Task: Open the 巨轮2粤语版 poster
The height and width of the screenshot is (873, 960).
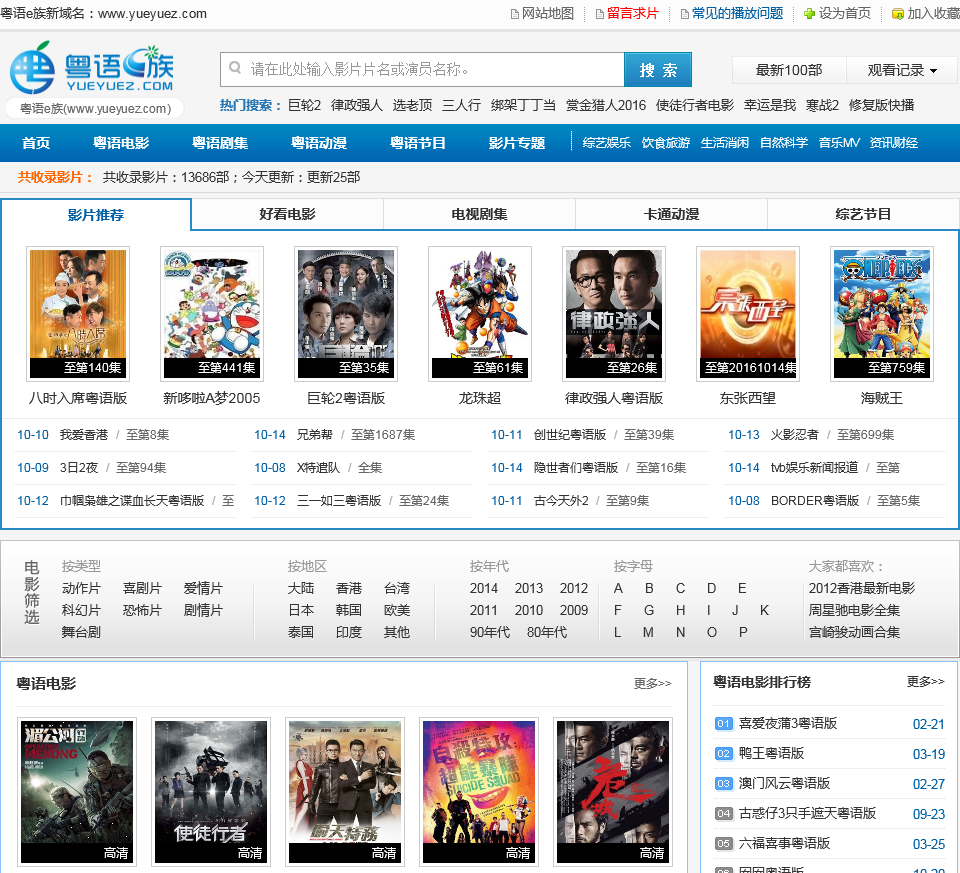Action: [346, 314]
